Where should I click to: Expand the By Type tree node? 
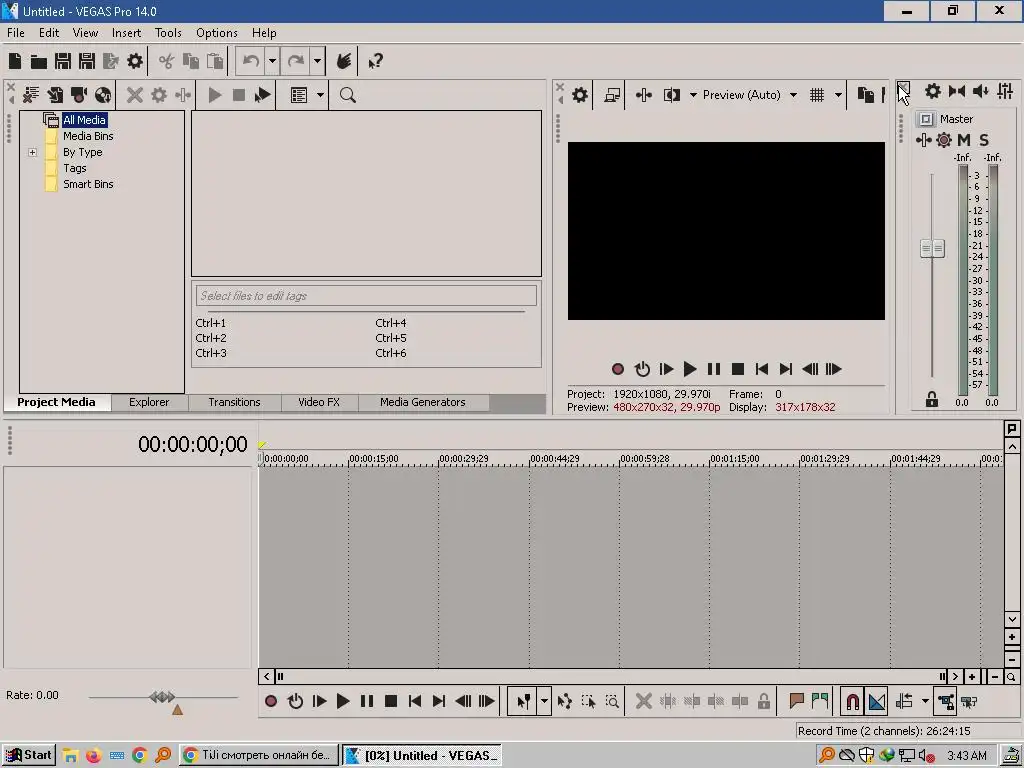point(33,152)
